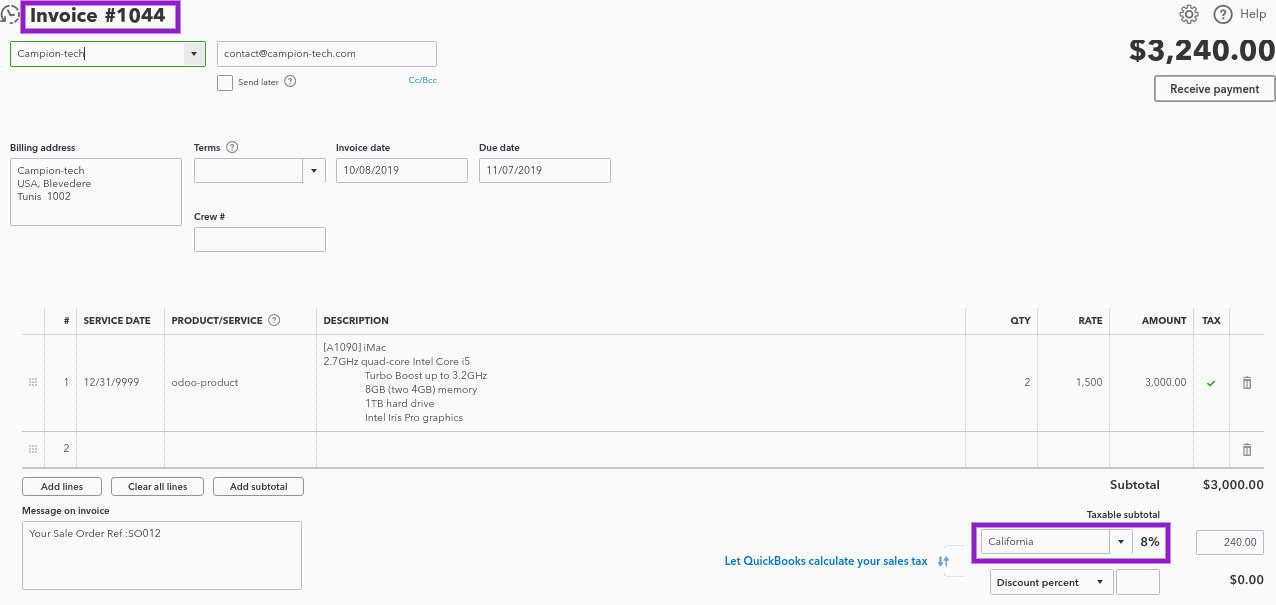Viewport: 1276px width, 605px height.
Task: Click the Send later help icon
Action: 290,82
